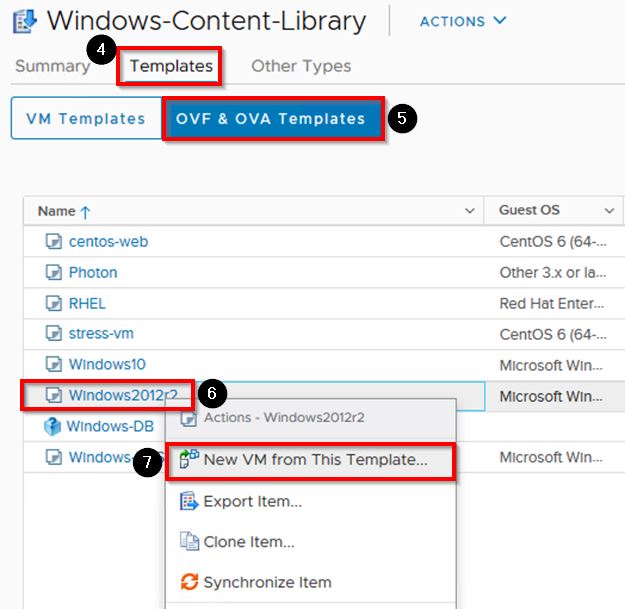
Task: Click the Export Item icon
Action: pyautogui.click(x=189, y=501)
